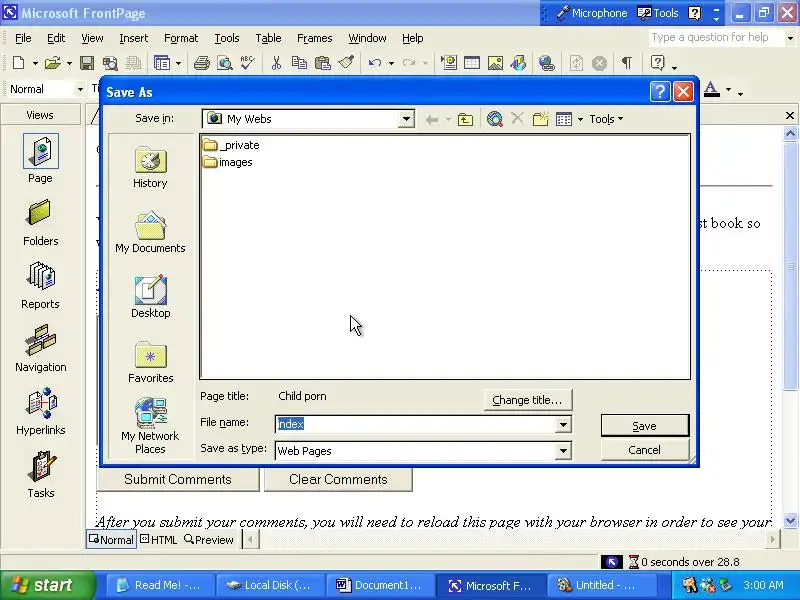Viewport: 800px width, 600px height.
Task: Expand the Font Color dropdown arrow
Action: pos(728,90)
